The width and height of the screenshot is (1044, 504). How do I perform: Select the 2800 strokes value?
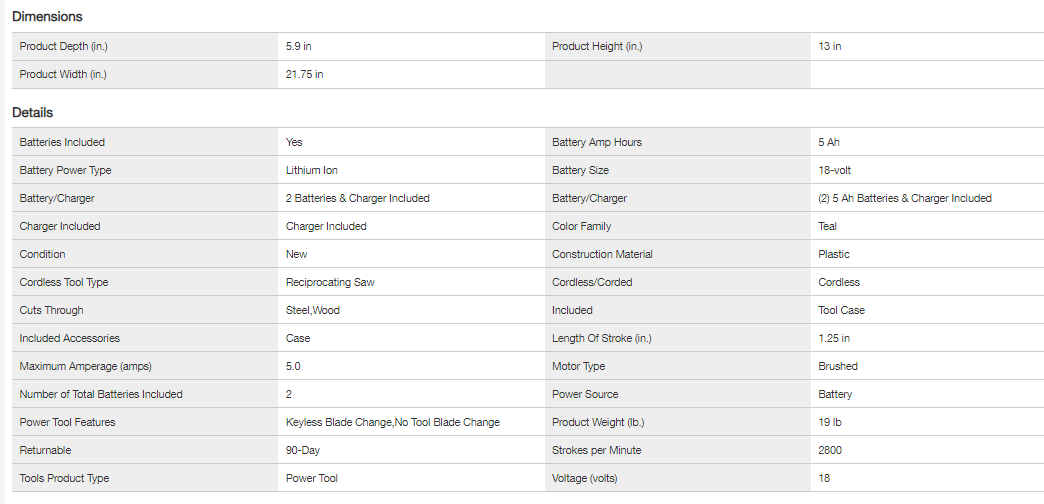click(x=830, y=450)
